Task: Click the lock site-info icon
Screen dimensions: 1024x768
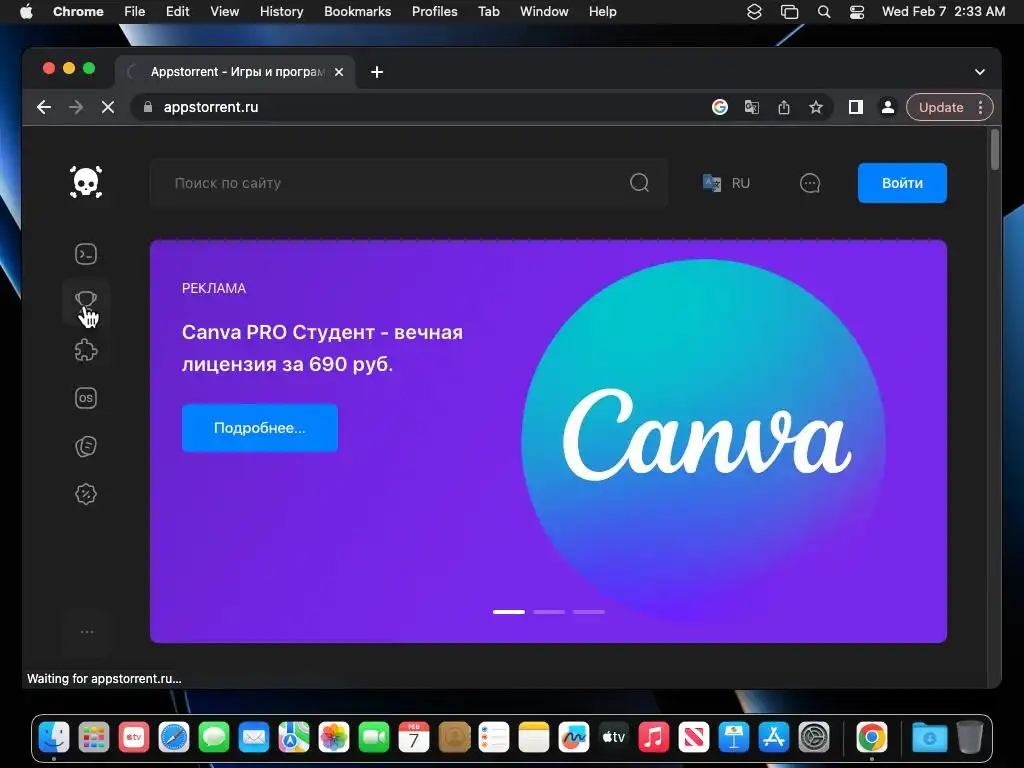Action: (148, 107)
